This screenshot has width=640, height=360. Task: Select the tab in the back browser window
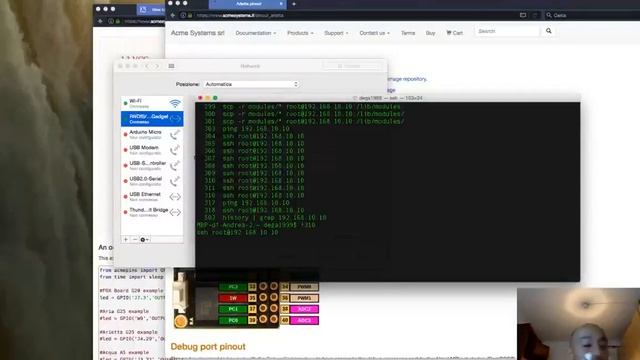point(150,9)
